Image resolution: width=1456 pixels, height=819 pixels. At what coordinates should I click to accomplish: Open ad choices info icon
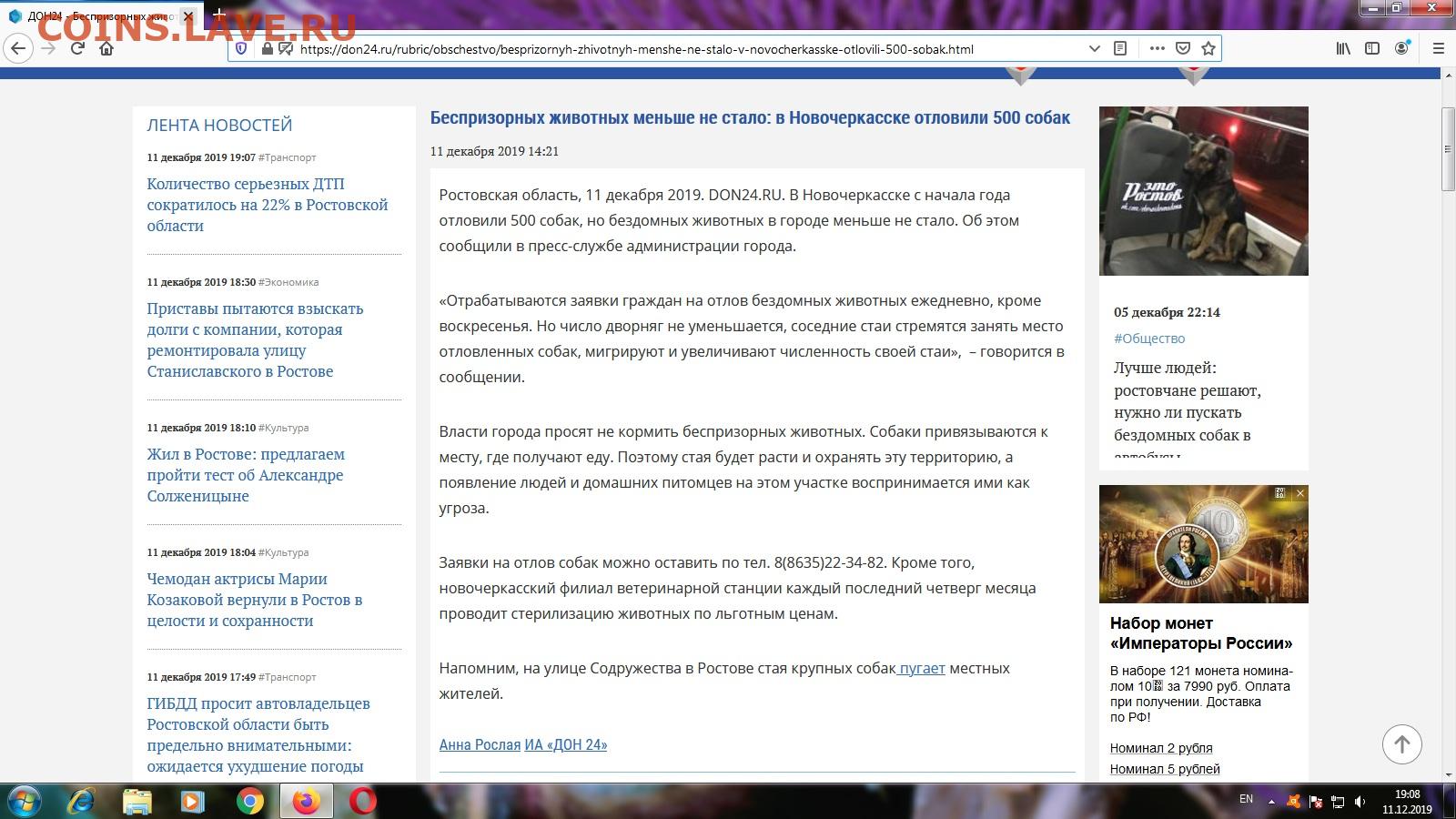point(1280,492)
